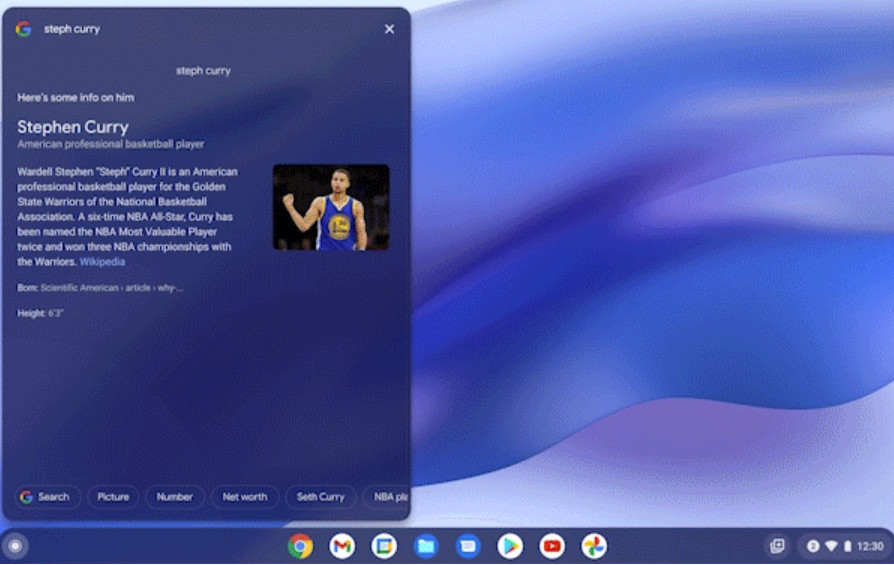Open the Messages app icon

(x=468, y=546)
